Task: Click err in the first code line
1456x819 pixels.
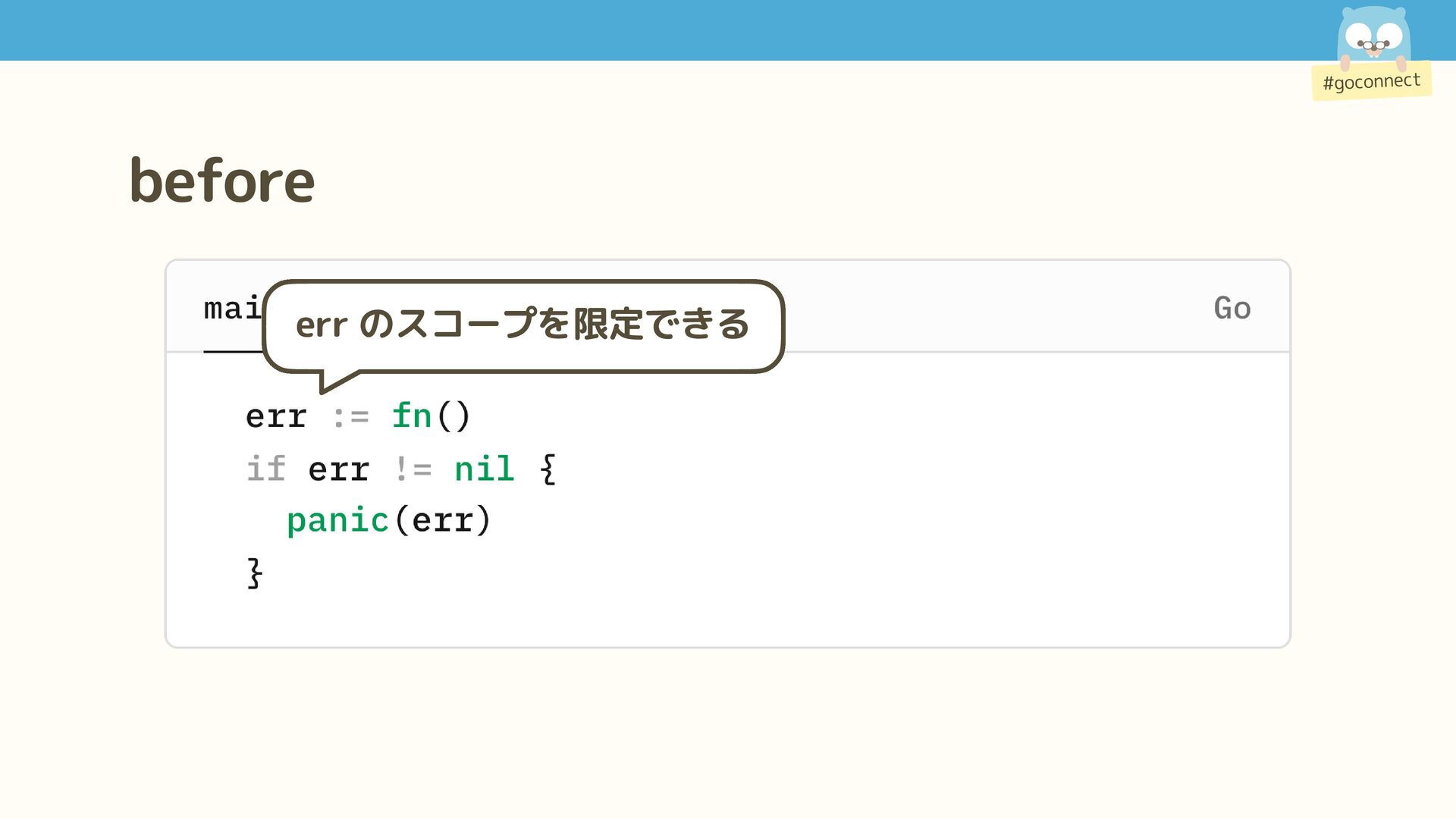Action: (x=276, y=416)
